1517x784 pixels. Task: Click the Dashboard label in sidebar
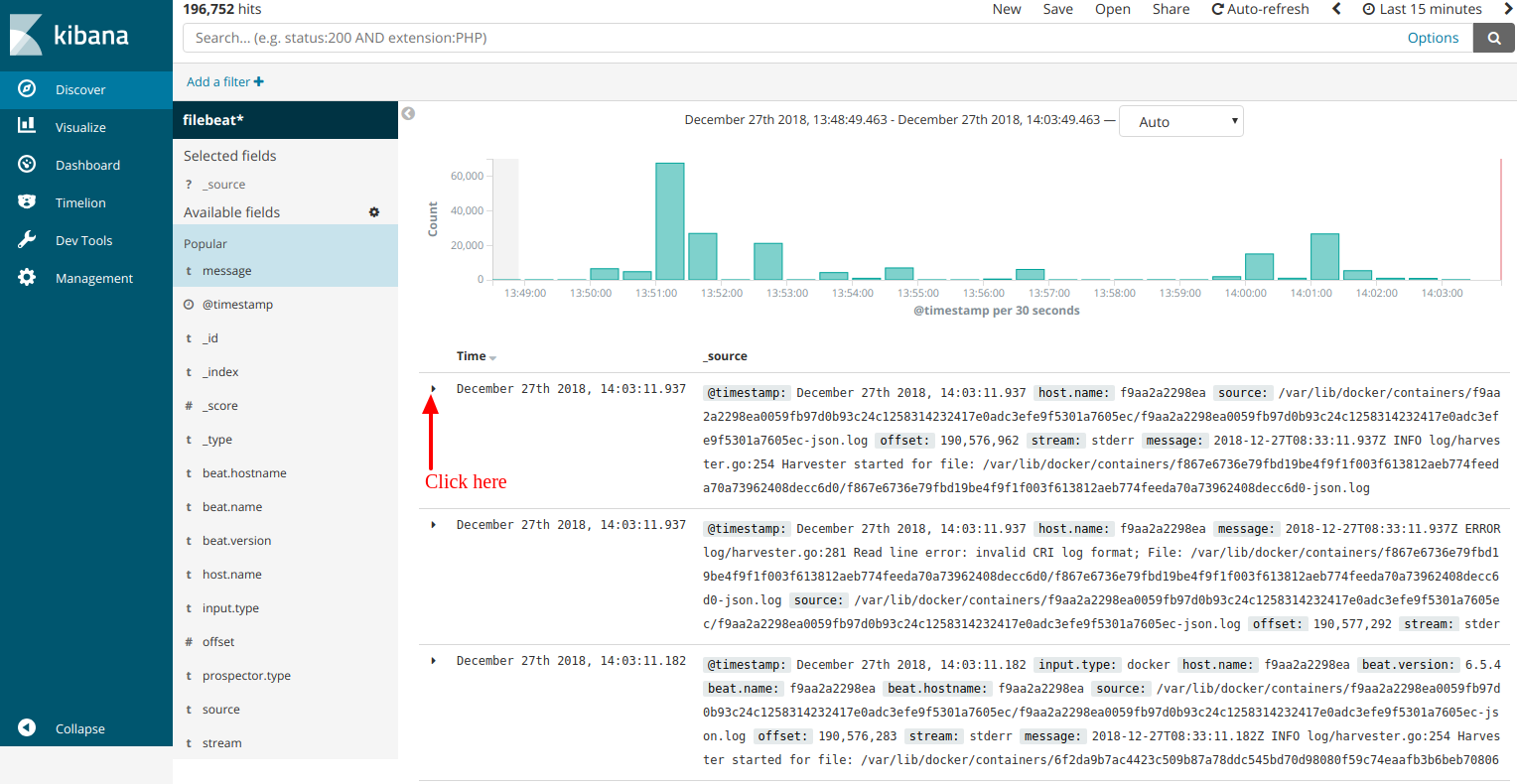(87, 165)
